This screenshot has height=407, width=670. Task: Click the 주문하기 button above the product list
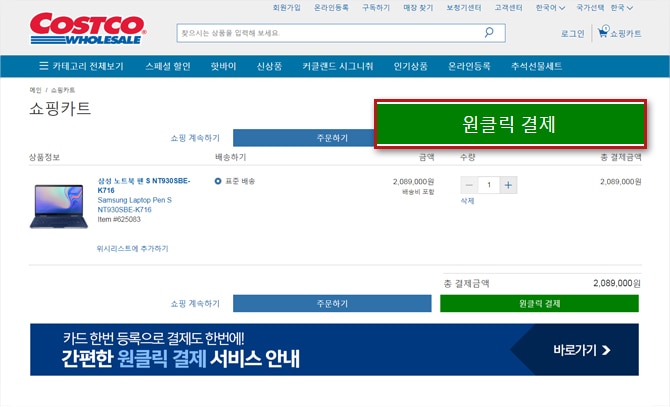coord(304,138)
